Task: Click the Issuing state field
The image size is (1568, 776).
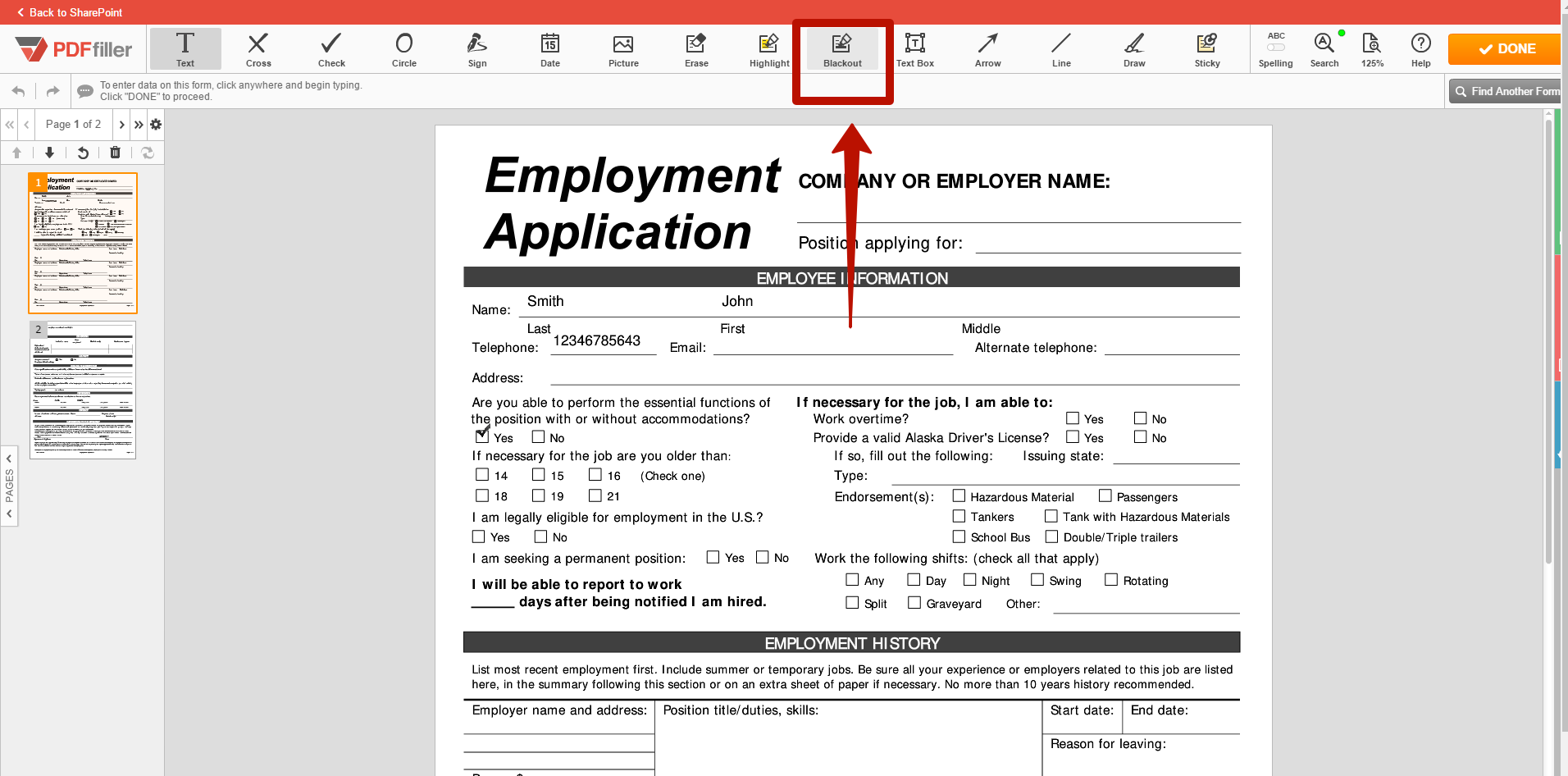Action: (1176, 455)
